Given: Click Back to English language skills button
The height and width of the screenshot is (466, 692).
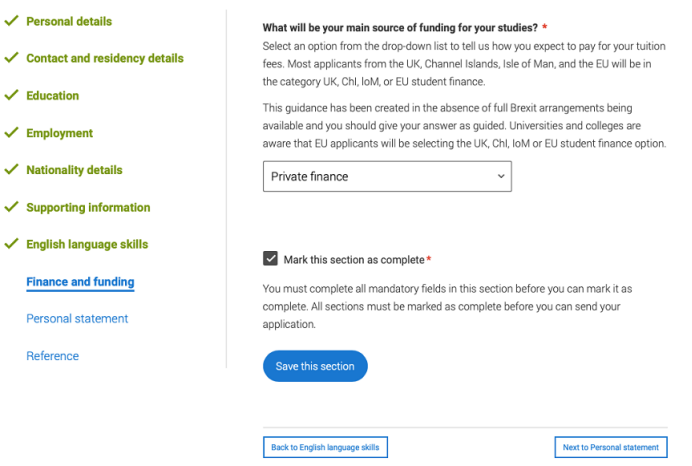Looking at the screenshot, I should (325, 447).
